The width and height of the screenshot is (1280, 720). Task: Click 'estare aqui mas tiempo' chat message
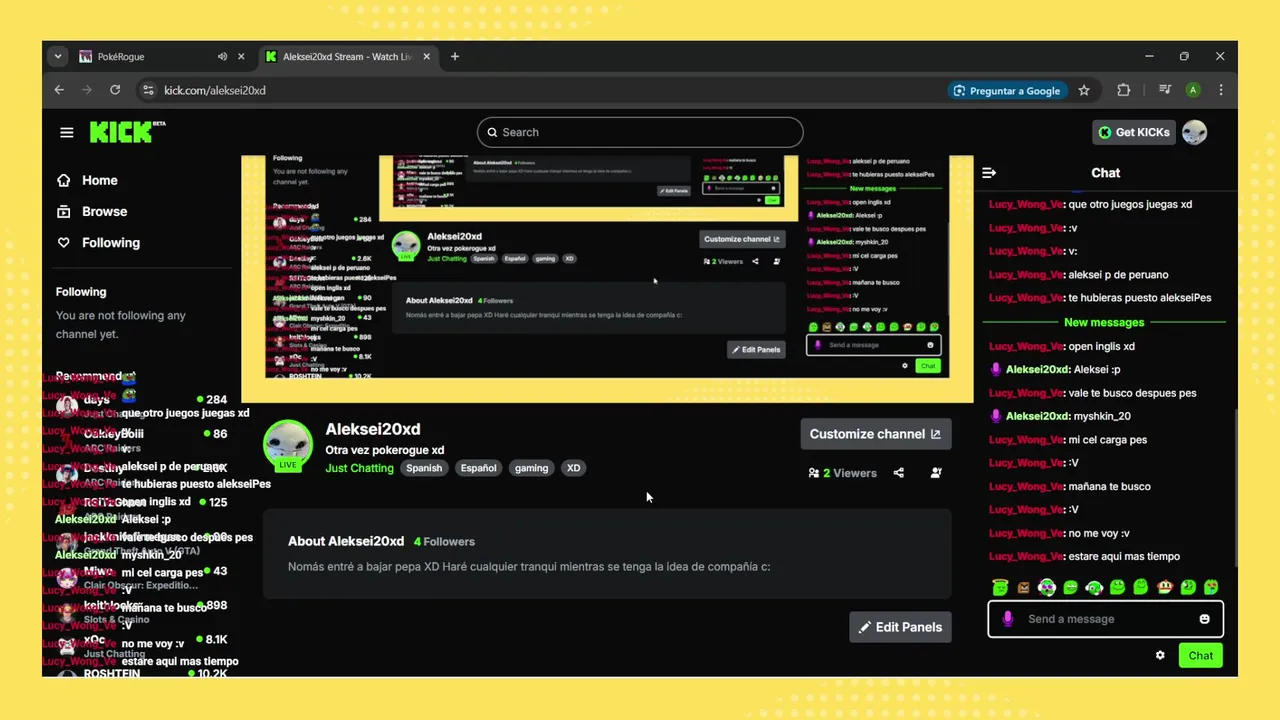click(x=1124, y=557)
